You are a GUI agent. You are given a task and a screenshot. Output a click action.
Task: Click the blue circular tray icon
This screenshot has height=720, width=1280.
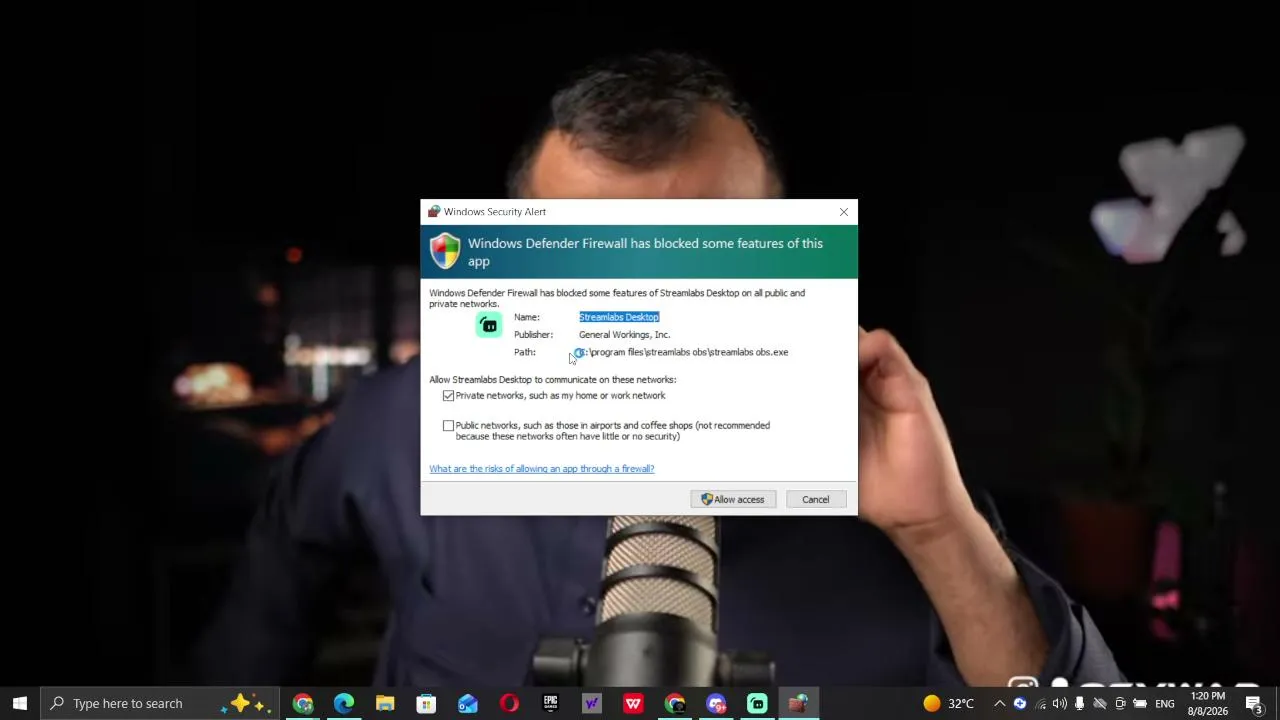coord(1020,703)
